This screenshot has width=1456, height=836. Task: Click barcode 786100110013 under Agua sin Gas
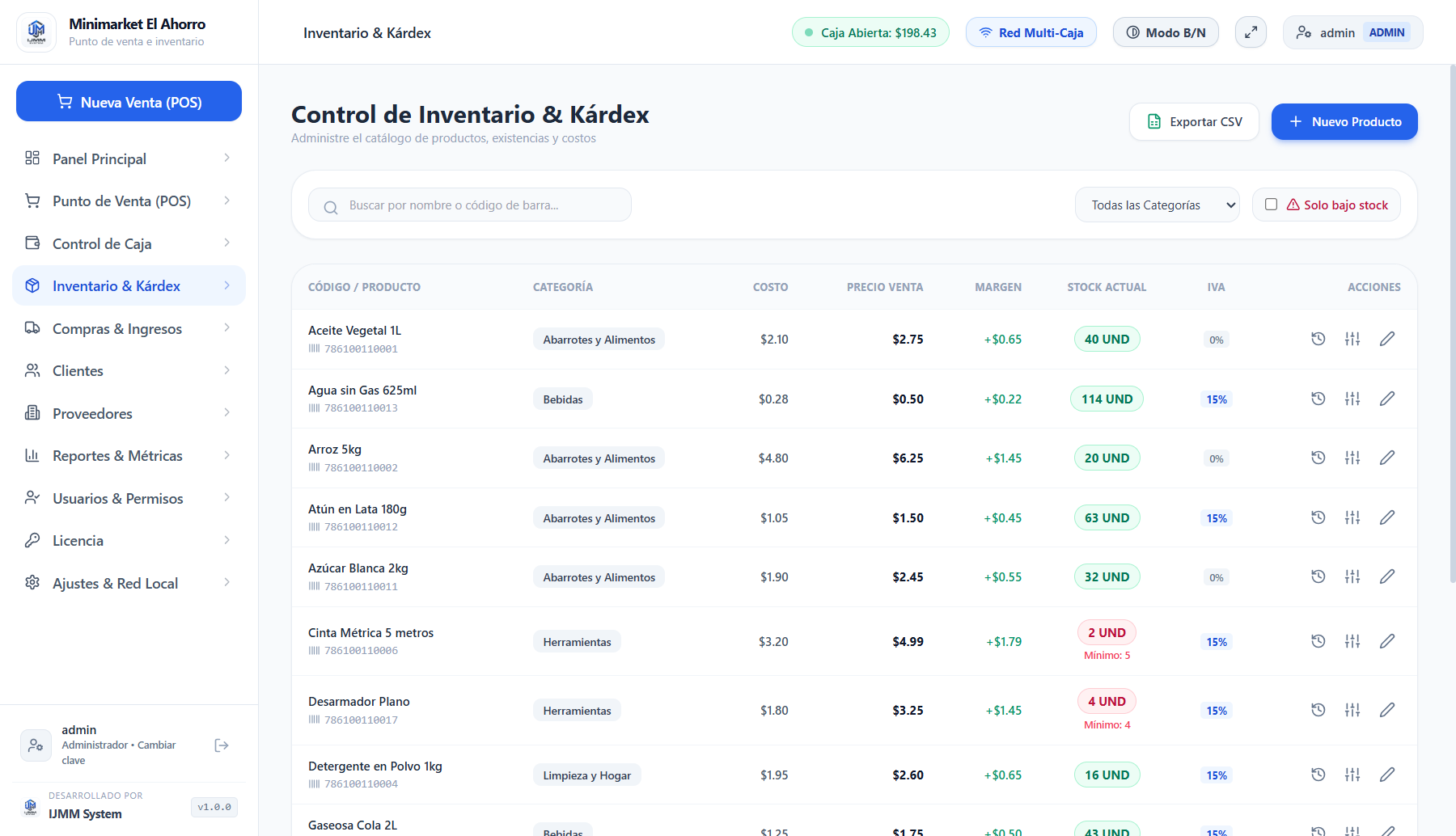pos(361,408)
